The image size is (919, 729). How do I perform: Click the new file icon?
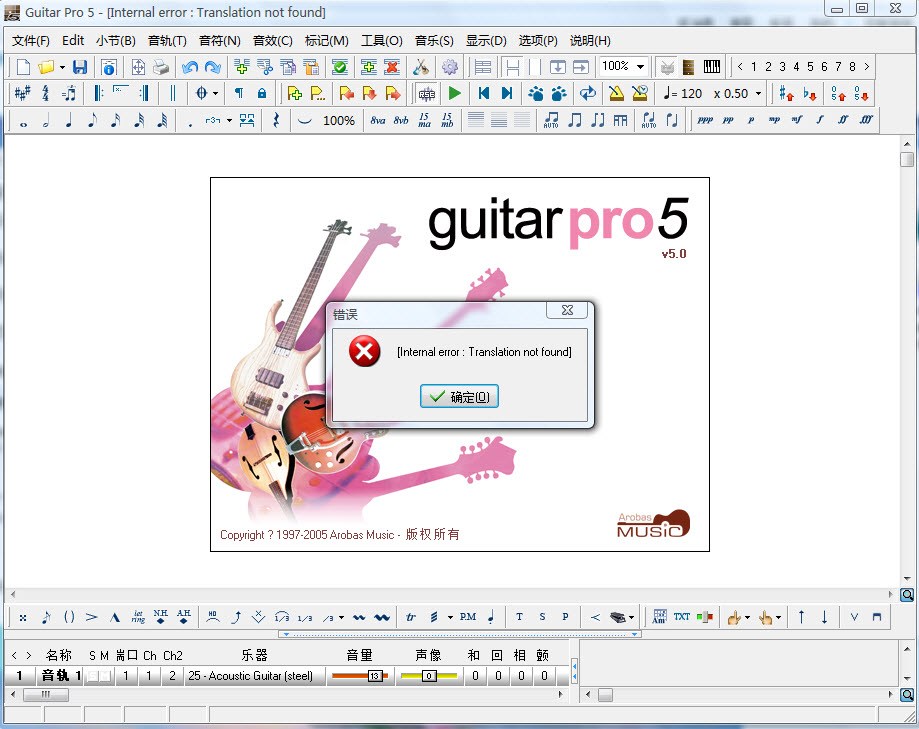[23, 67]
